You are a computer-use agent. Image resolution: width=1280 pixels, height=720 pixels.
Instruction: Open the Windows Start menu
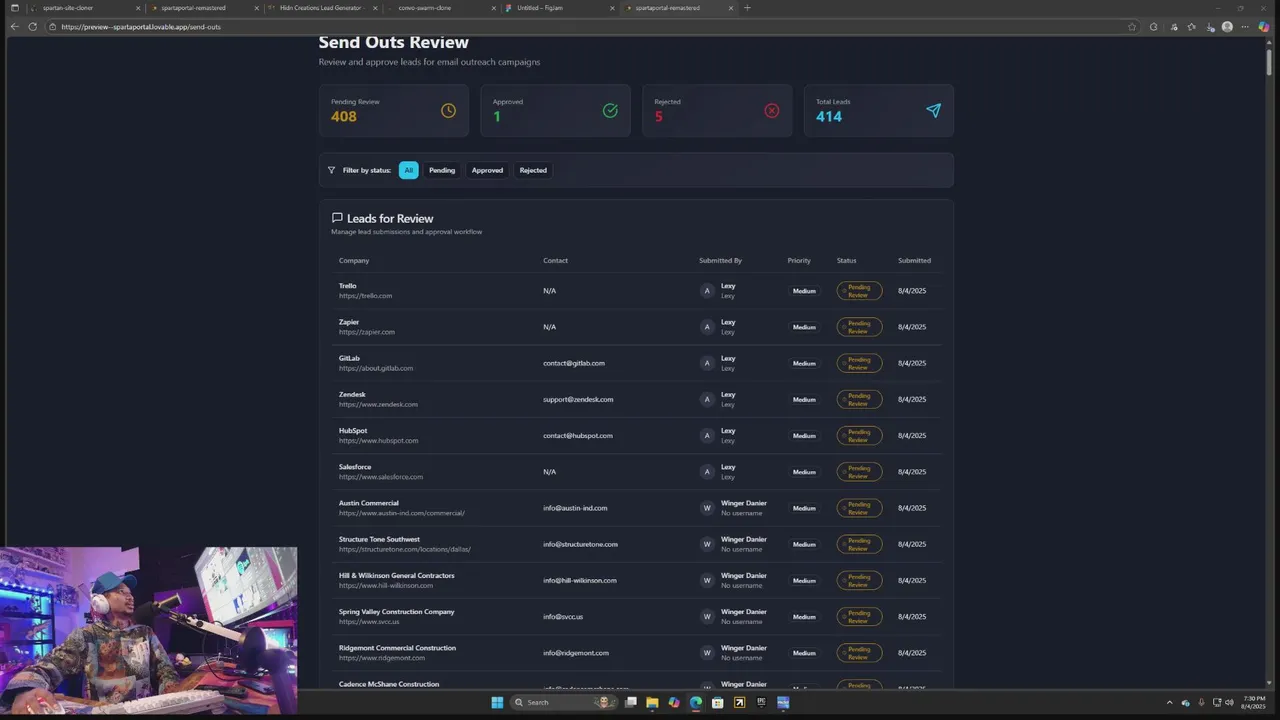[x=497, y=702]
